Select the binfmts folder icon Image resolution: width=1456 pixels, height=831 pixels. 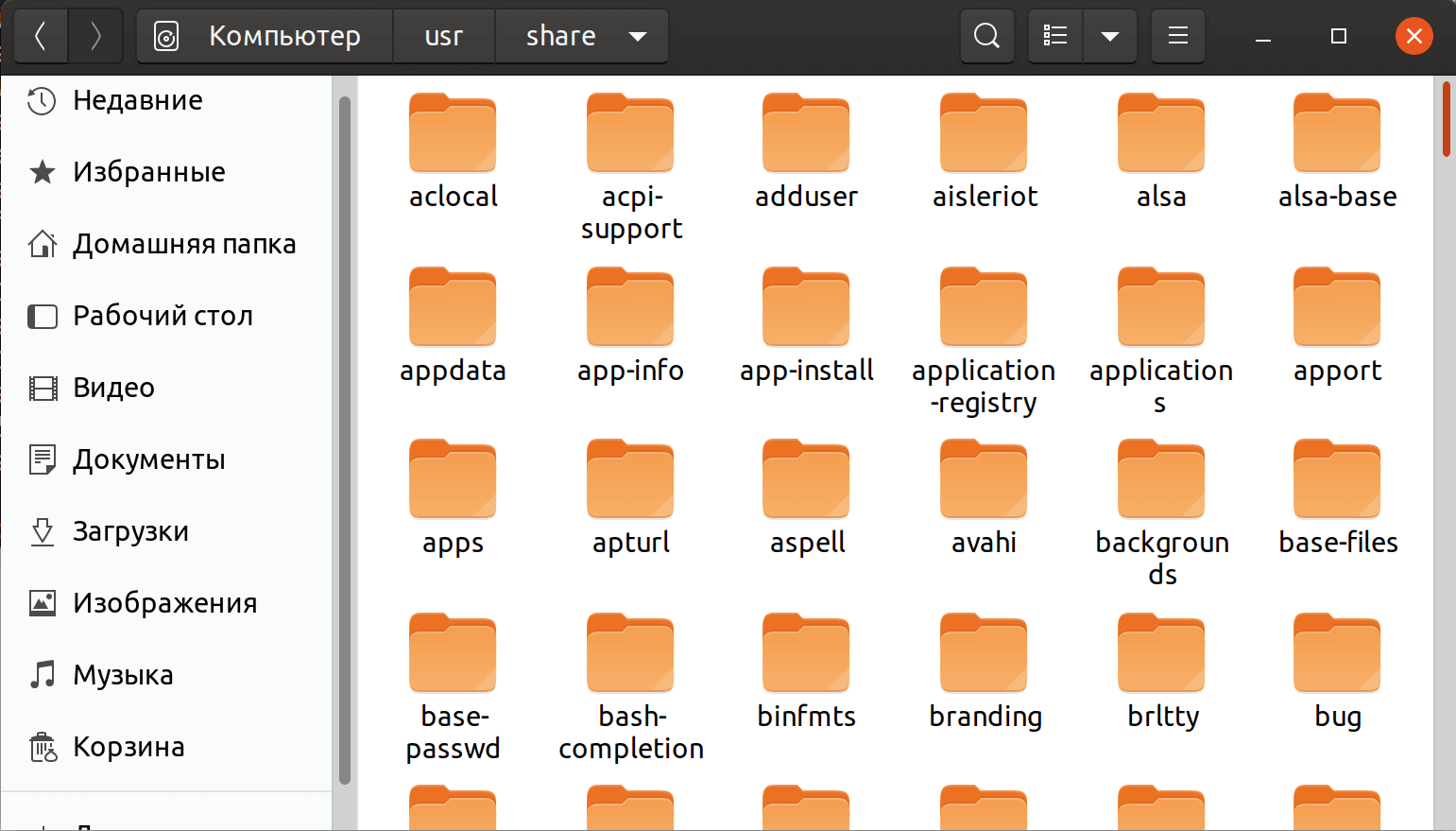point(806,653)
